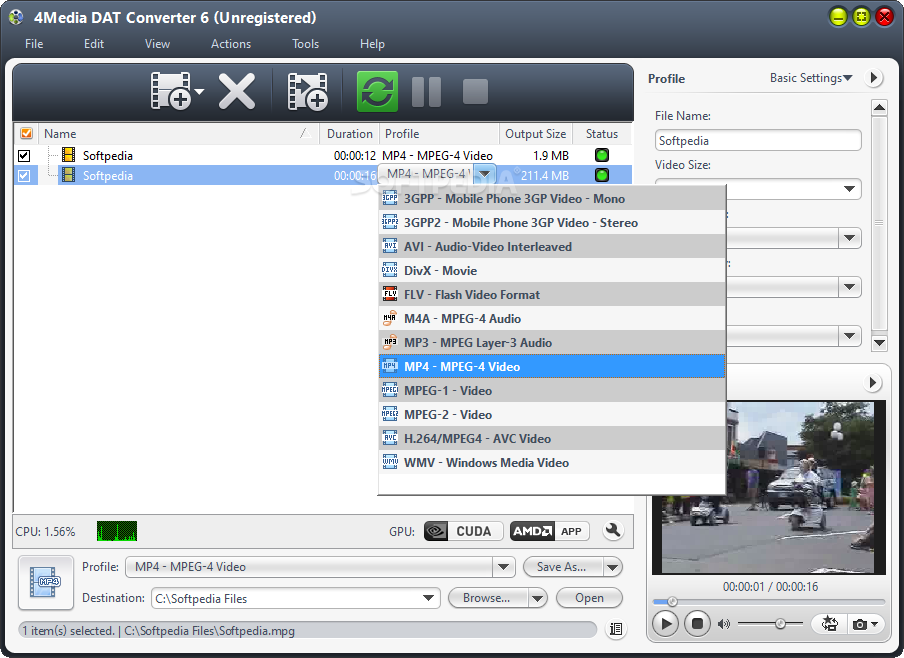Open the bottom Profile combo box arrow

click(x=503, y=567)
